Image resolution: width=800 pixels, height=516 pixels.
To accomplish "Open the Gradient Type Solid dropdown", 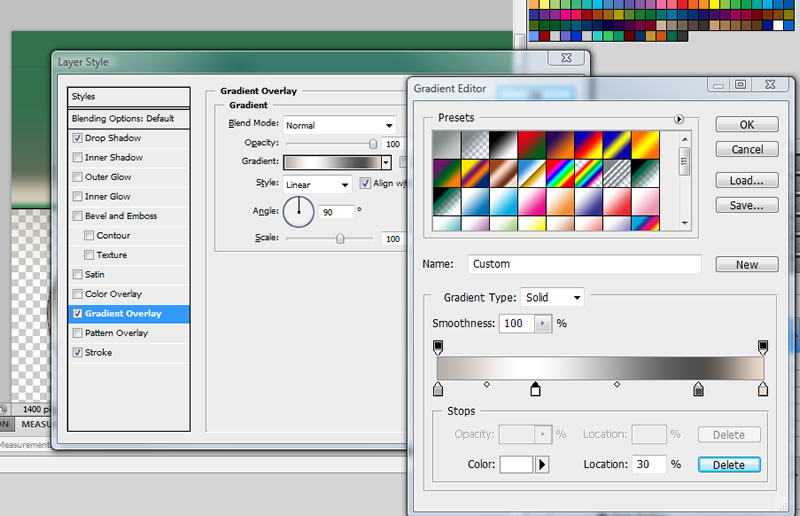I will [x=553, y=297].
